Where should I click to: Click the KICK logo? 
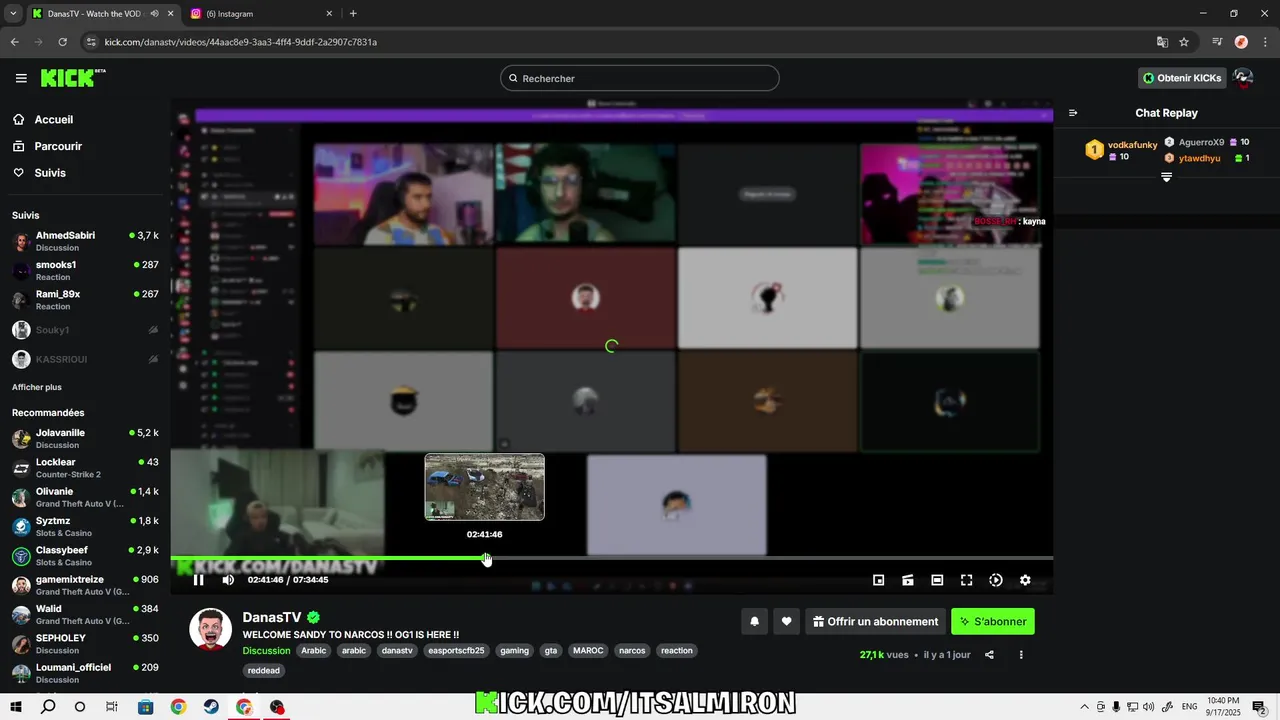[x=73, y=78]
